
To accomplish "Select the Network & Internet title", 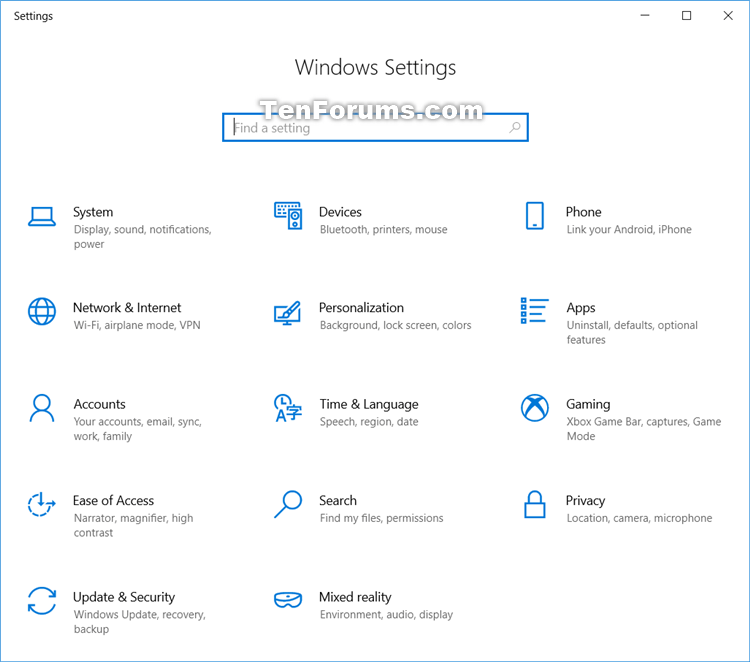I will pyautogui.click(x=127, y=308).
